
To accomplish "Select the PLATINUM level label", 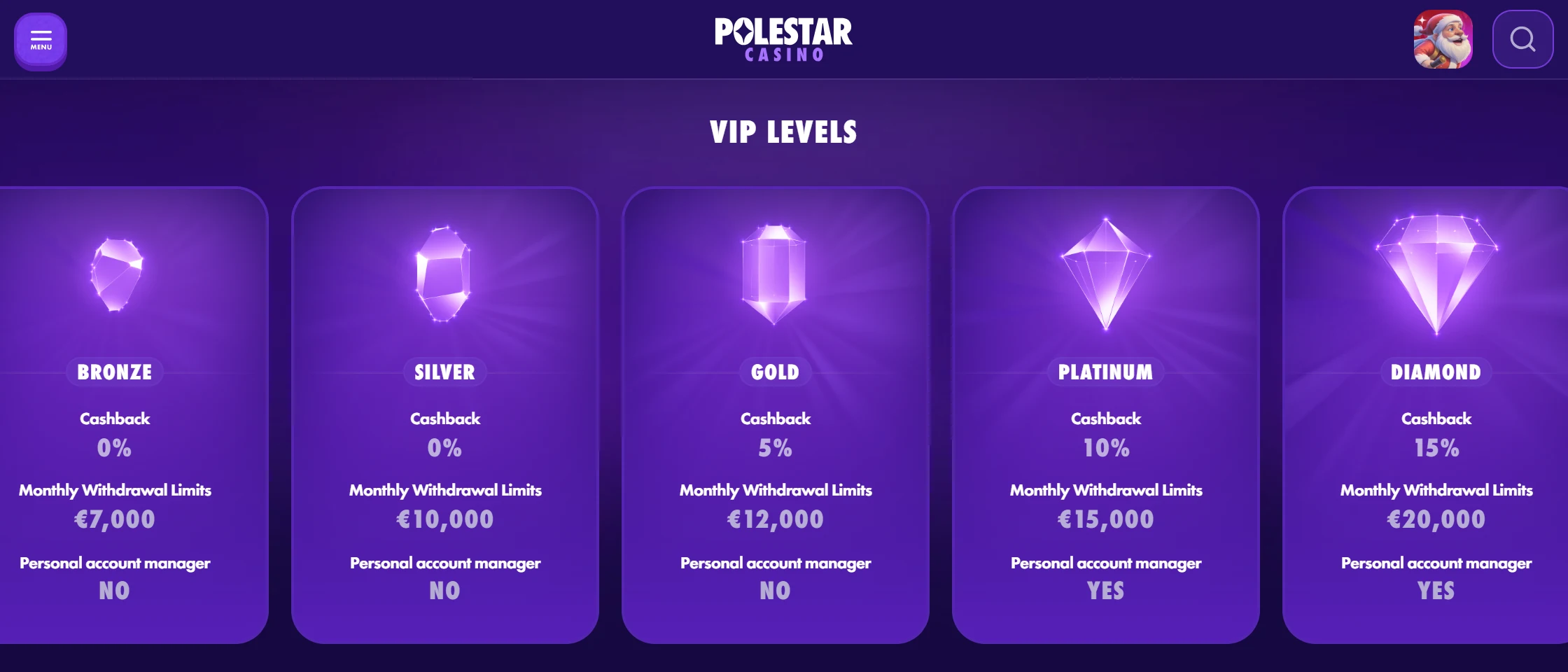I will pos(1106,372).
